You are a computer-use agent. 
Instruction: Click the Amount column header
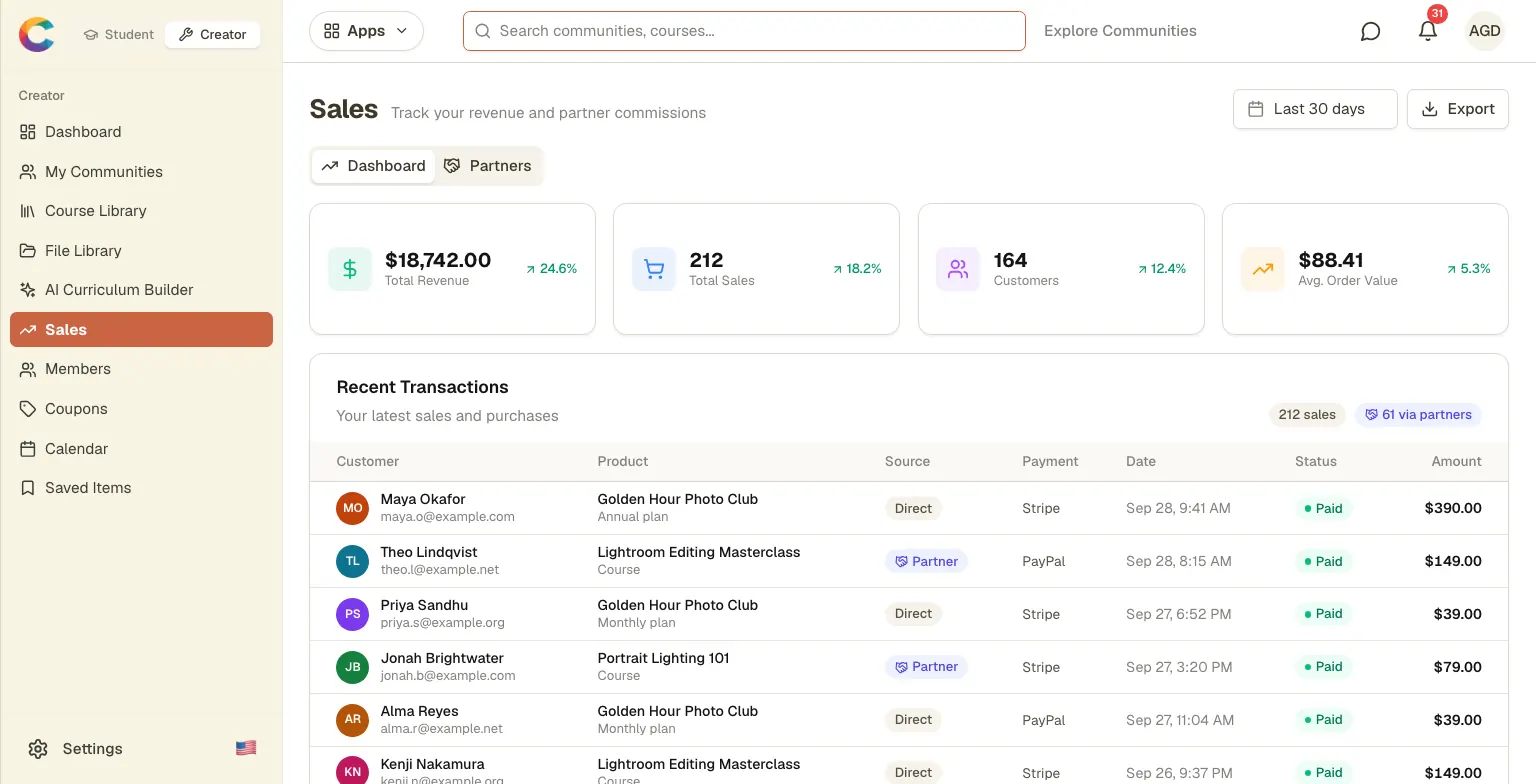coord(1456,461)
